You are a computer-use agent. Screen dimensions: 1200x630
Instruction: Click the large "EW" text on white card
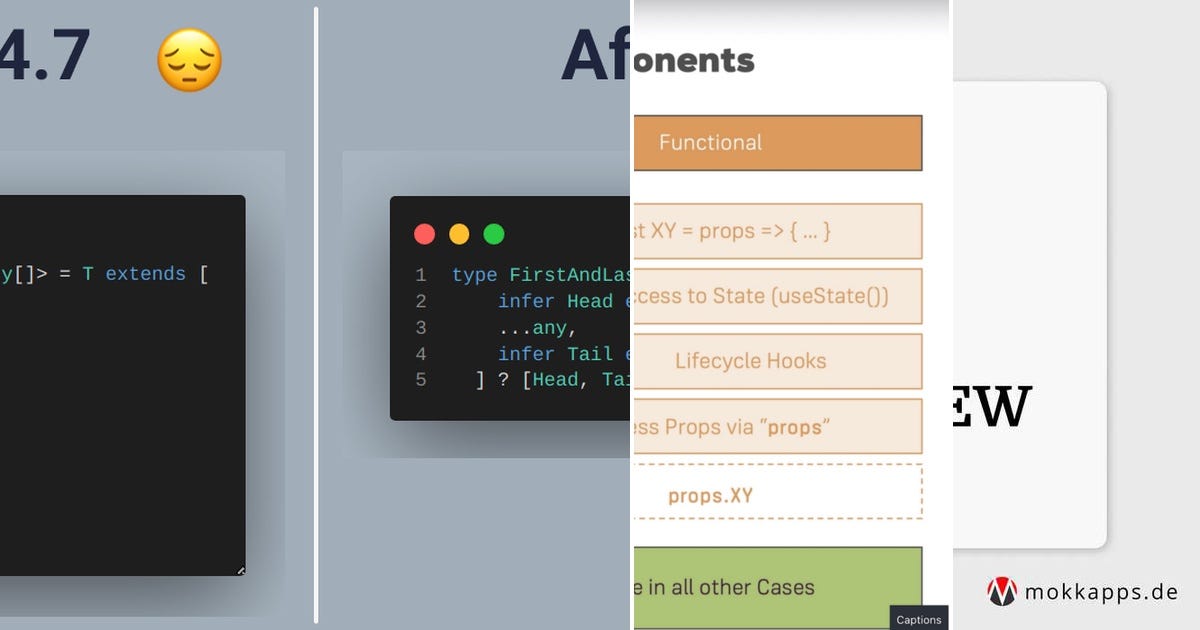(992, 407)
